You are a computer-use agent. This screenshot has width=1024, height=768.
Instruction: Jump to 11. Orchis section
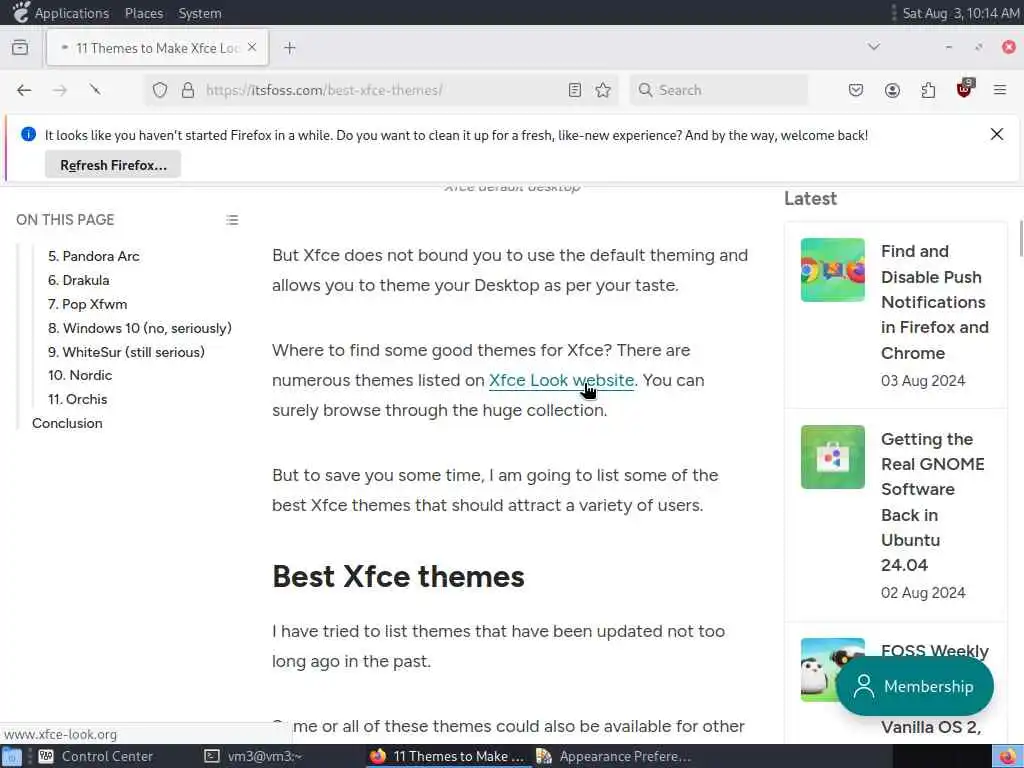[77, 399]
